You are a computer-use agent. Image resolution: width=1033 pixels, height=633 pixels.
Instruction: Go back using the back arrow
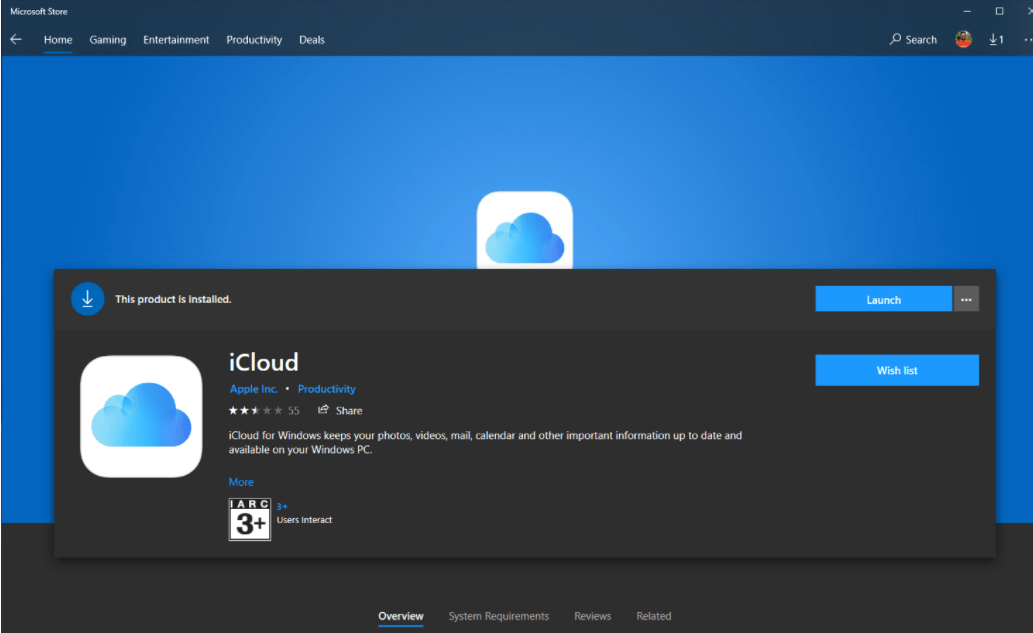tap(15, 39)
